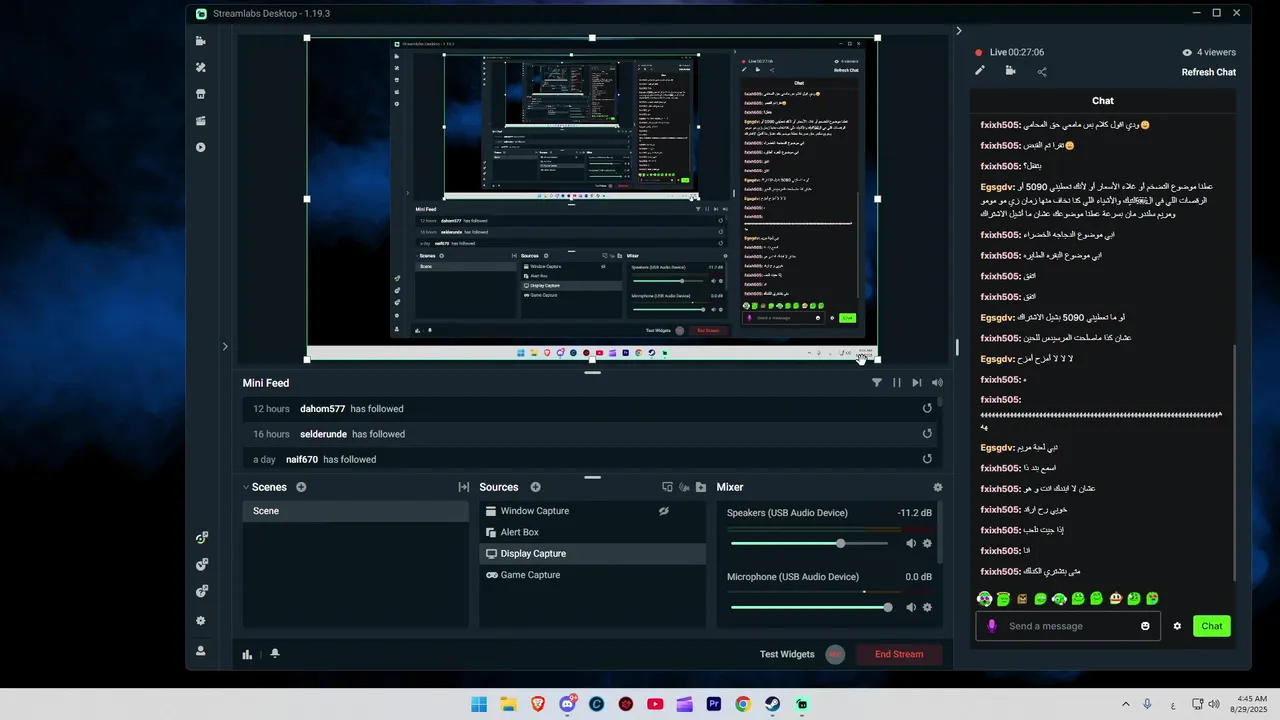Image resolution: width=1280 pixels, height=720 pixels.
Task: Open Settings gear in the left sidebar
Action: tap(201, 621)
